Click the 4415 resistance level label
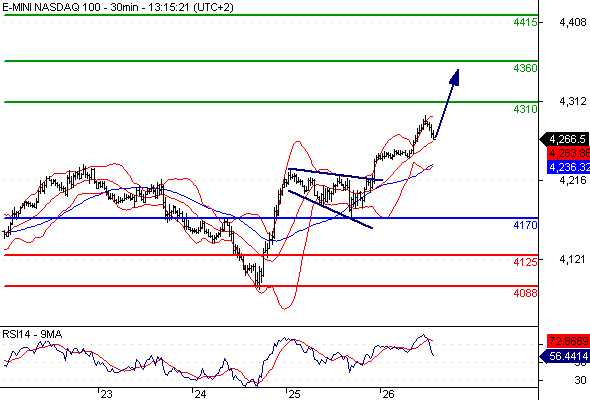 tap(525, 22)
